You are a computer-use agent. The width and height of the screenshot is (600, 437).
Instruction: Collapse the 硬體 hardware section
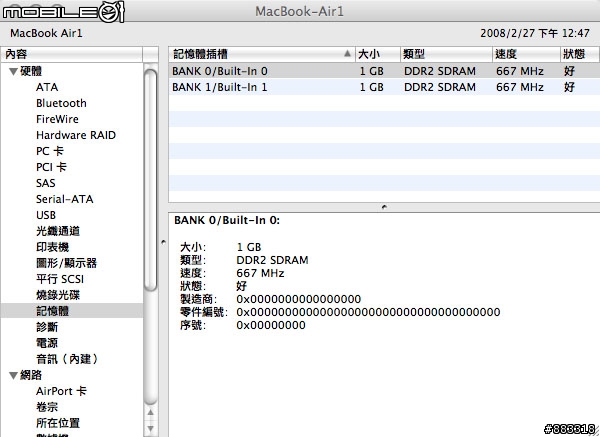tap(14, 71)
